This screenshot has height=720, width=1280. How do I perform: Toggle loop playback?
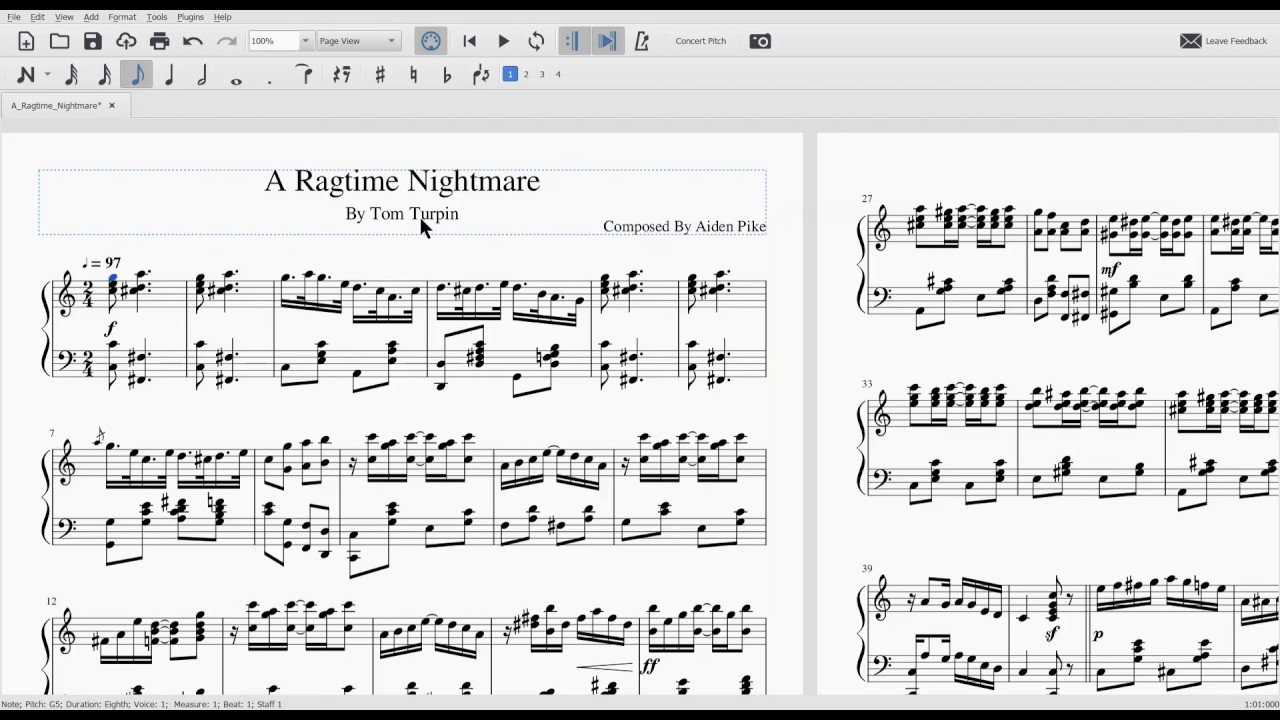(x=537, y=41)
